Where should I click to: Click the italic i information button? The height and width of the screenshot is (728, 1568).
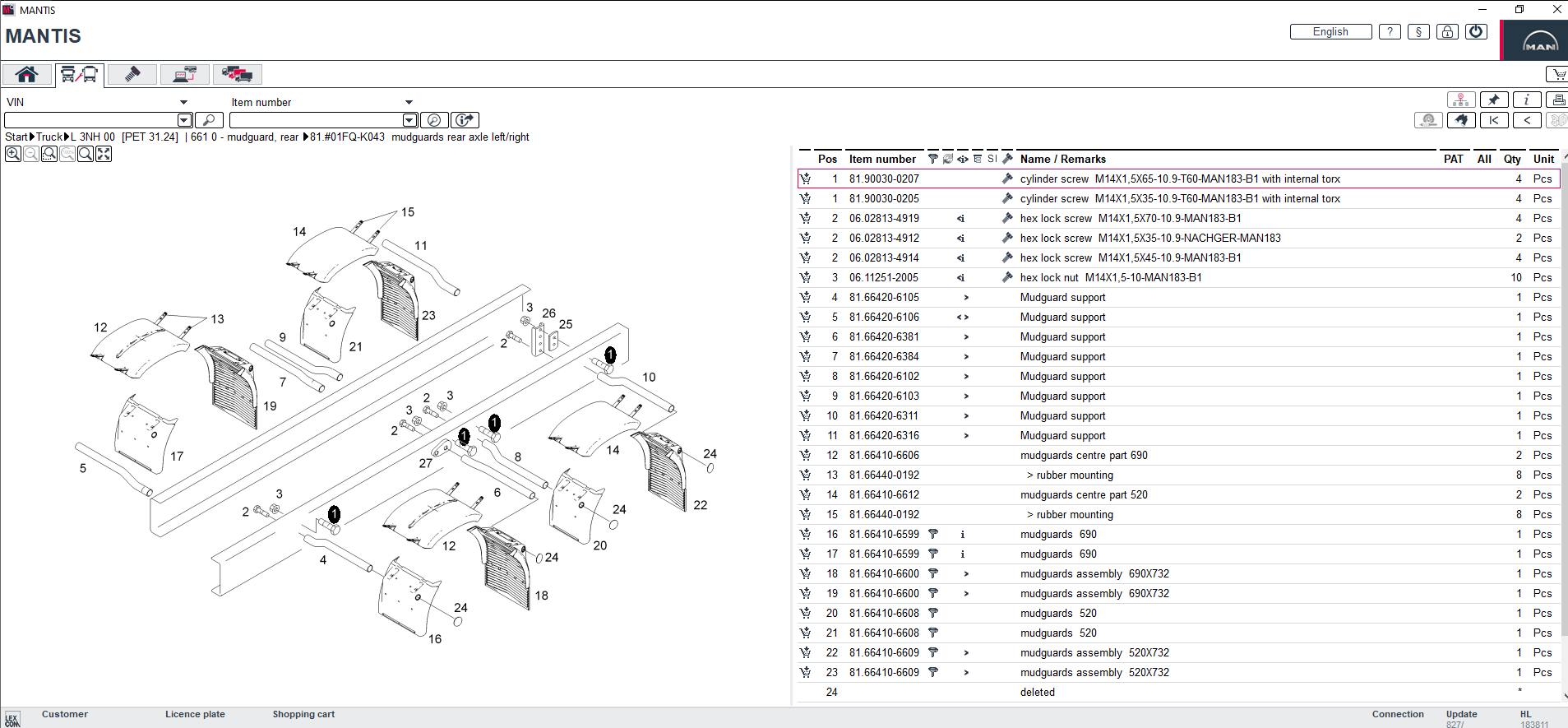click(x=1527, y=100)
